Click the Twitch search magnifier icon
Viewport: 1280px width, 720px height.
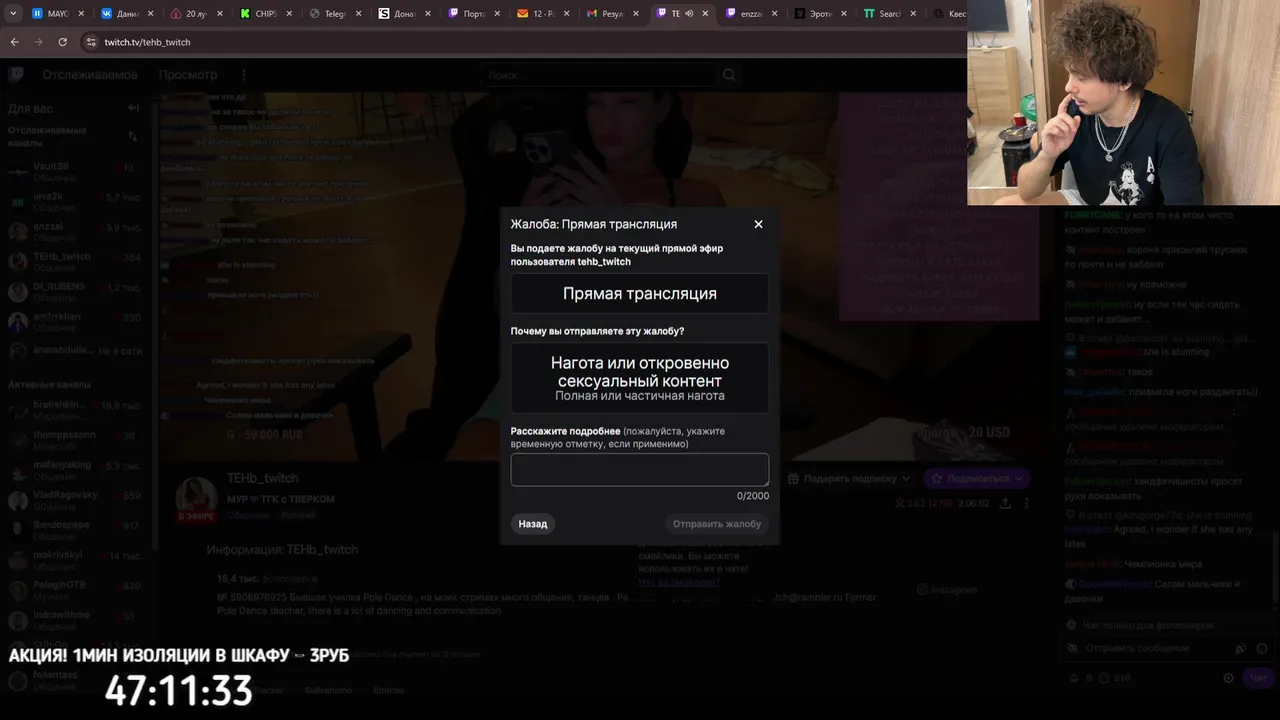tap(729, 75)
